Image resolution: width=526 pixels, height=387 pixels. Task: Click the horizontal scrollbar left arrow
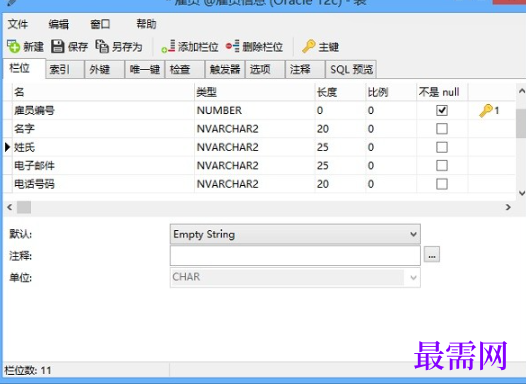click(10, 207)
